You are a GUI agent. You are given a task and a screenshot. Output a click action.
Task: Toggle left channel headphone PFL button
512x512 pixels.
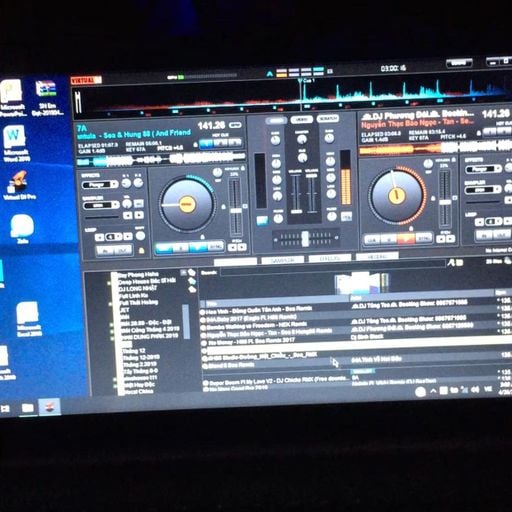coord(262,220)
